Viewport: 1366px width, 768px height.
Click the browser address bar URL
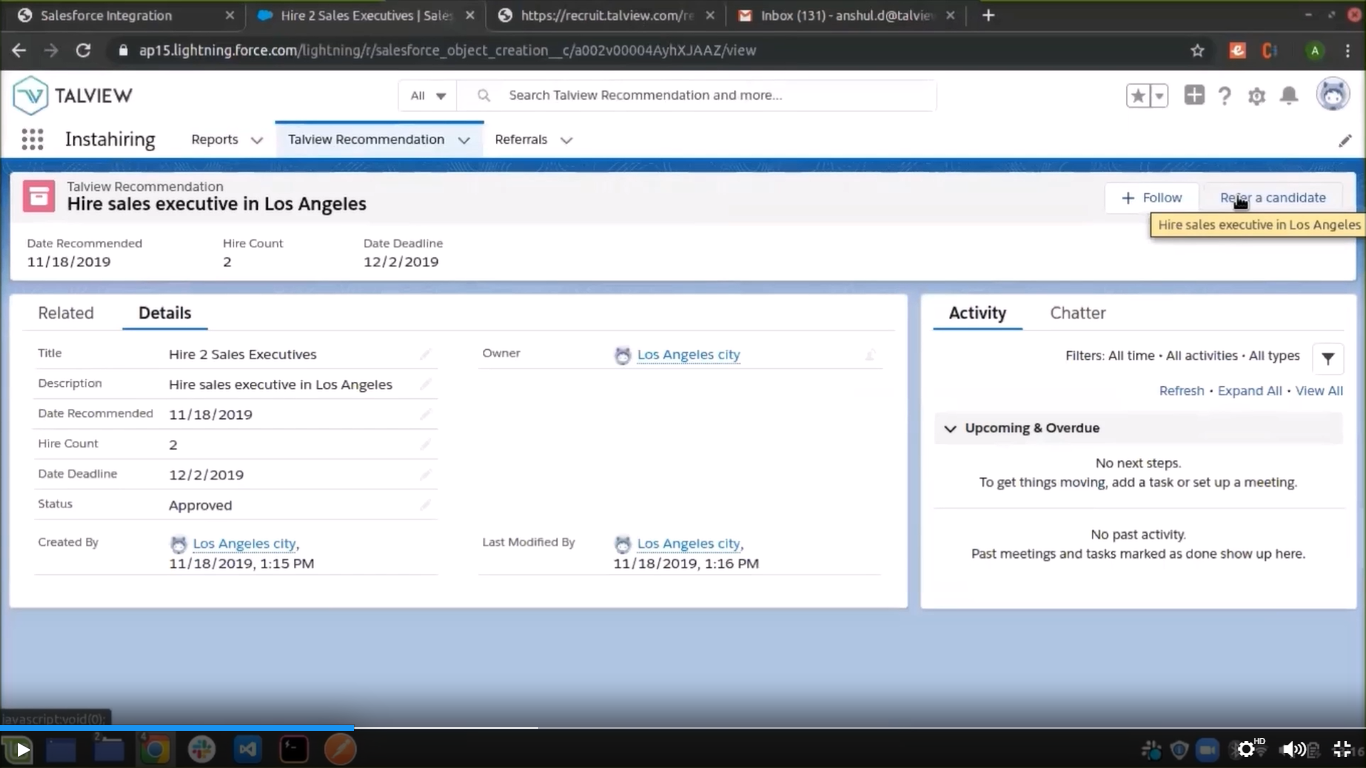point(448,50)
